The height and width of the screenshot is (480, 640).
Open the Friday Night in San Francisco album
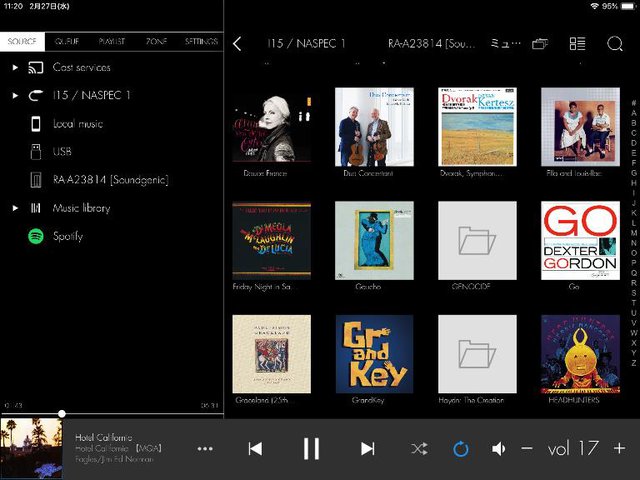271,240
